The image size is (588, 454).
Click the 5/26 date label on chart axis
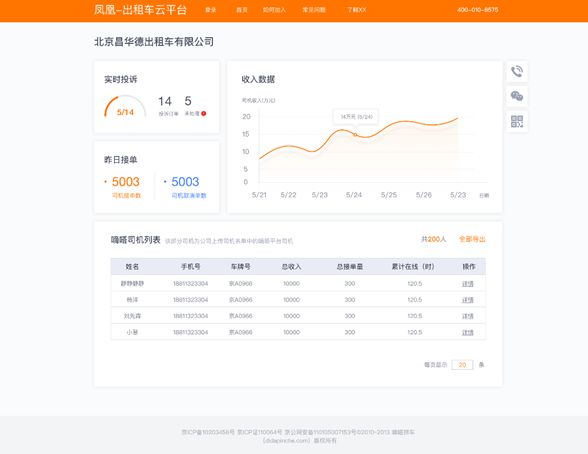pyautogui.click(x=424, y=195)
